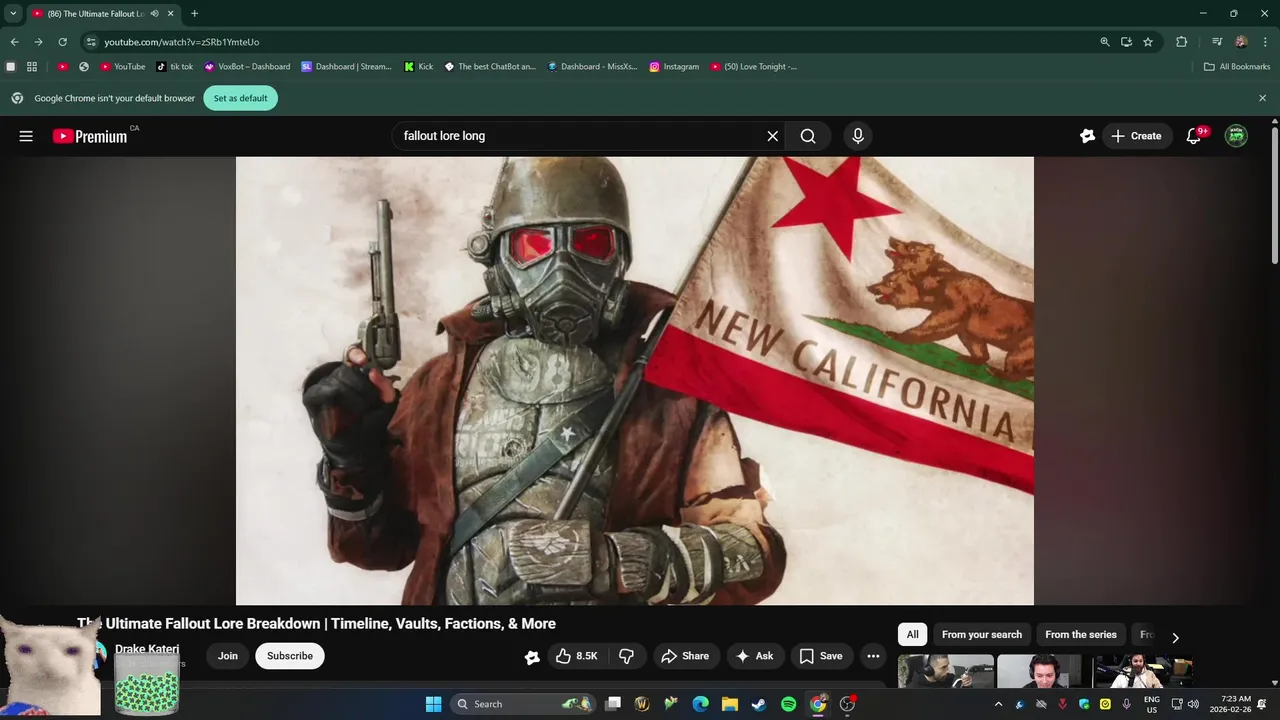Screen dimensions: 1280x720
Task: Subscribe to Drake Kateri
Action: 290,656
